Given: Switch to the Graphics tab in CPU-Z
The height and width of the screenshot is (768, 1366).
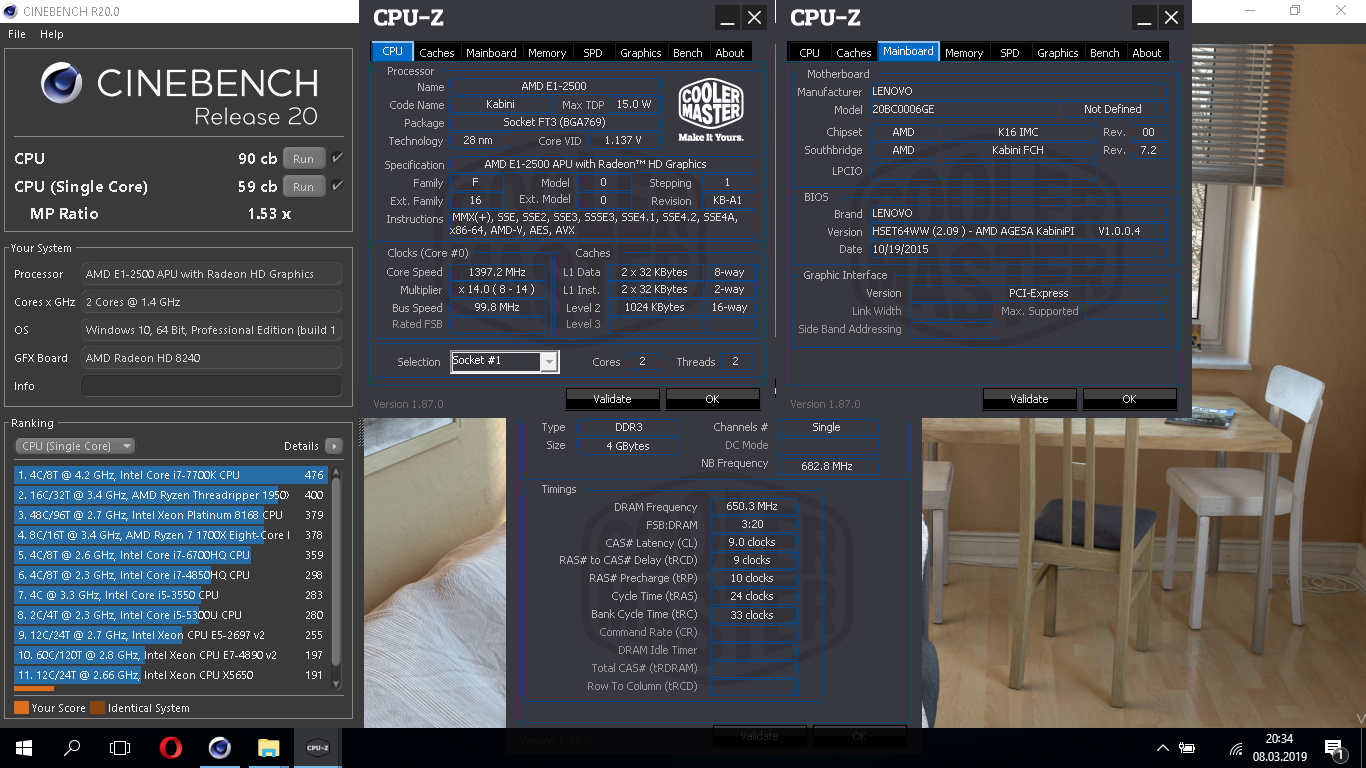Looking at the screenshot, I should [x=640, y=52].
